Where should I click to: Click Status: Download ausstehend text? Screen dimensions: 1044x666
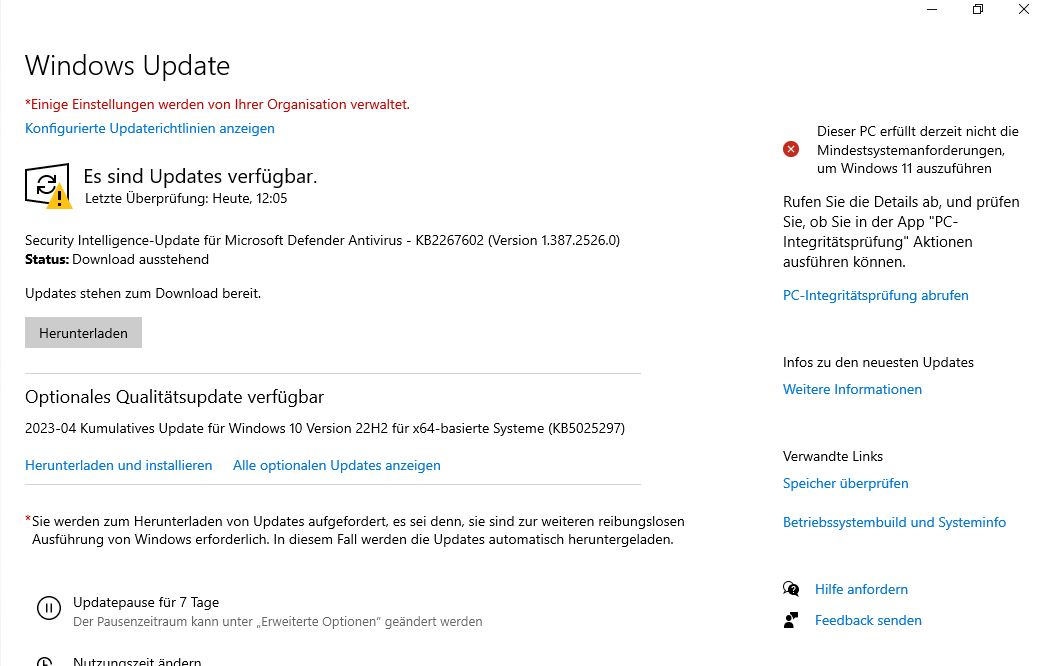click(x=117, y=260)
